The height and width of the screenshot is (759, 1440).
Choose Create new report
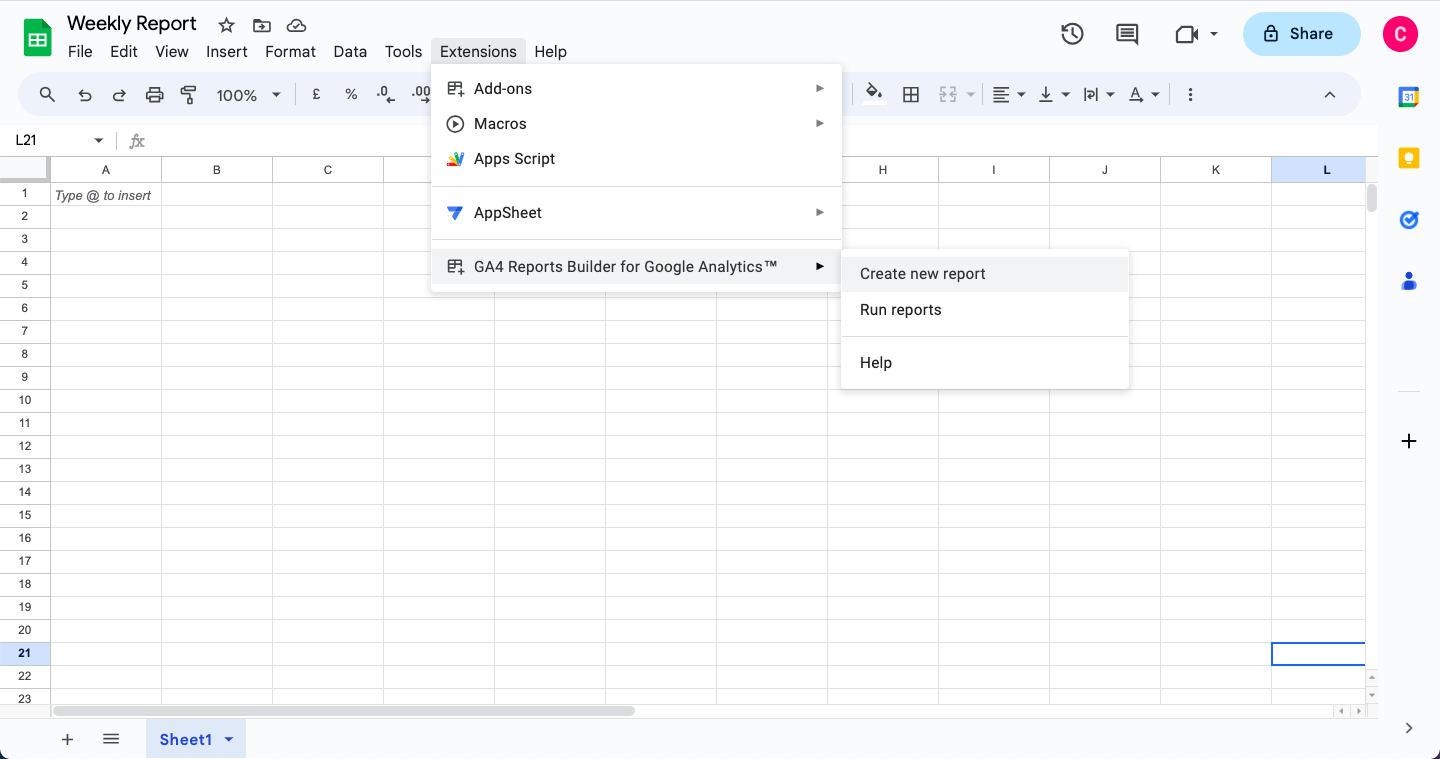(x=985, y=274)
